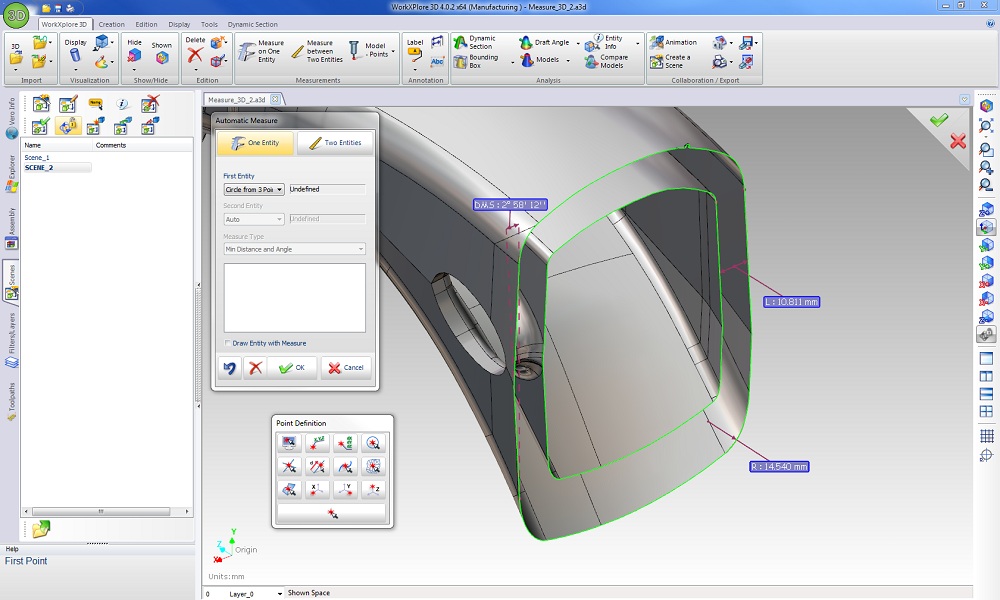The image size is (1000, 600).
Task: Switch to Two Entities mode
Action: click(335, 144)
